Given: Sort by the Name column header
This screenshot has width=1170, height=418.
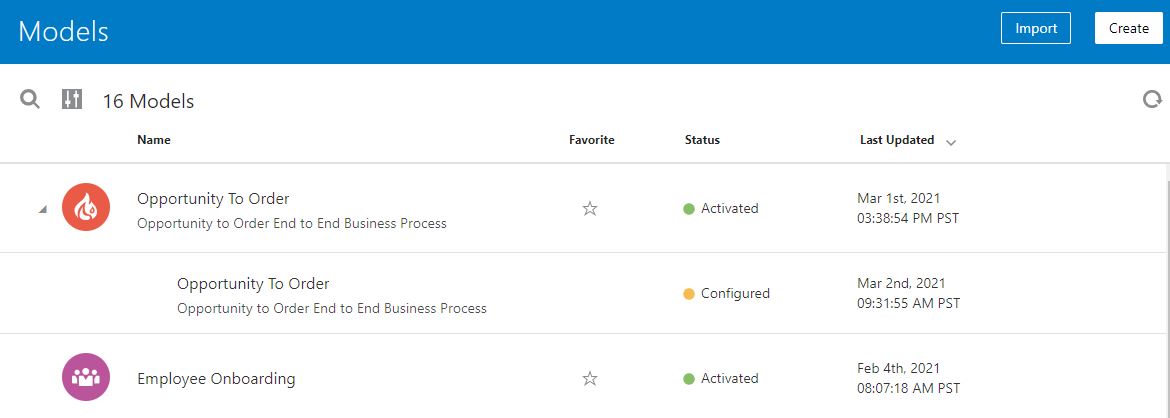Looking at the screenshot, I should point(154,140).
